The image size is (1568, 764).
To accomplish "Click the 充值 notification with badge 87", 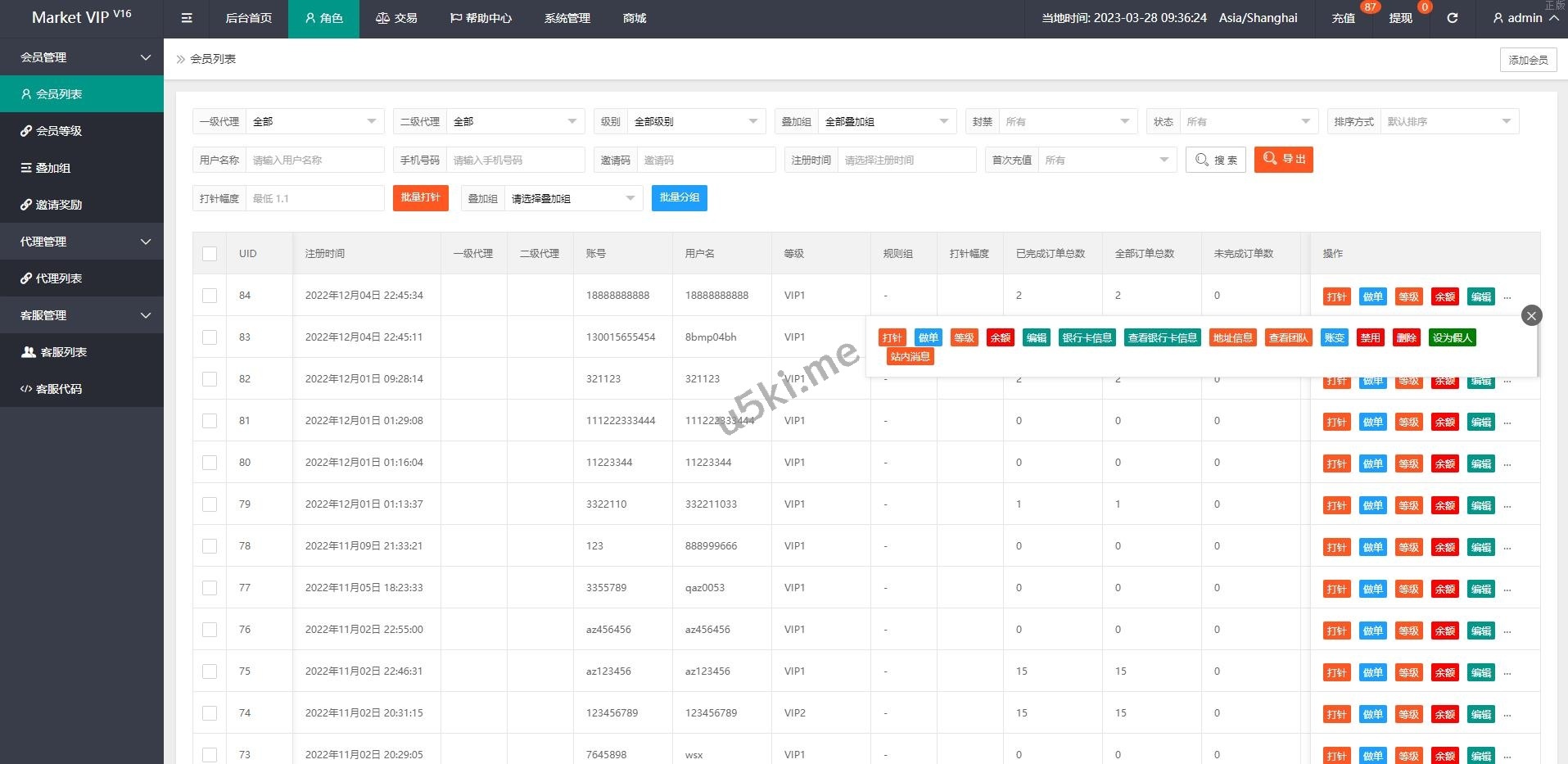I will [1343, 18].
